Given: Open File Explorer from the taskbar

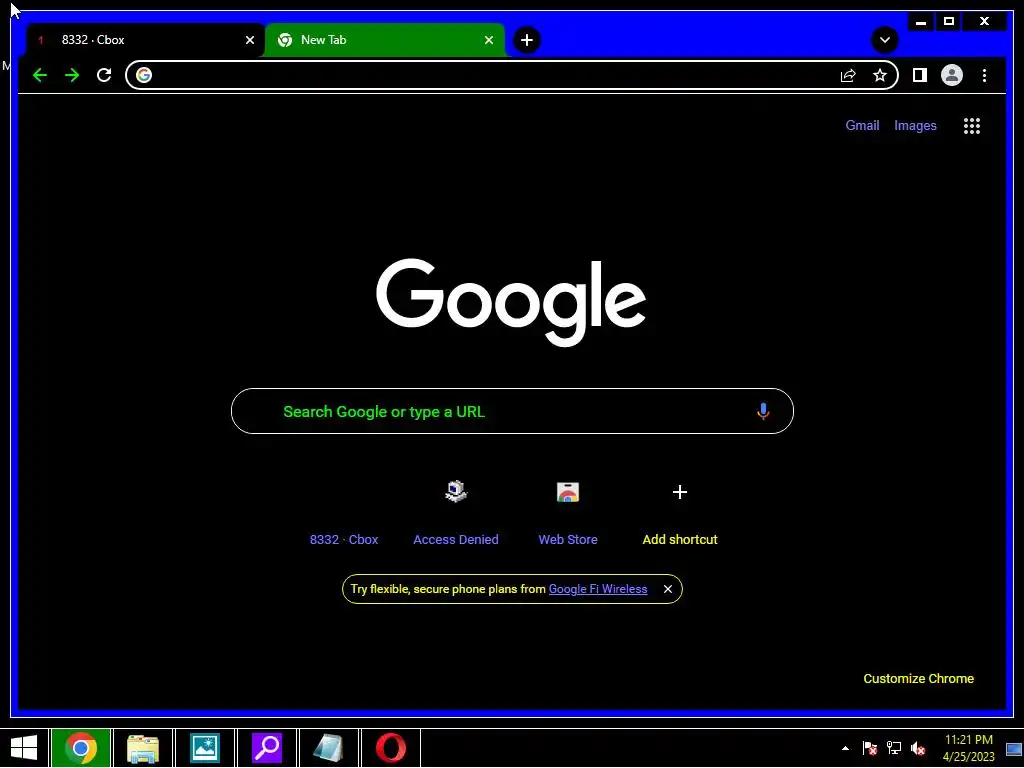Looking at the screenshot, I should coord(143,748).
